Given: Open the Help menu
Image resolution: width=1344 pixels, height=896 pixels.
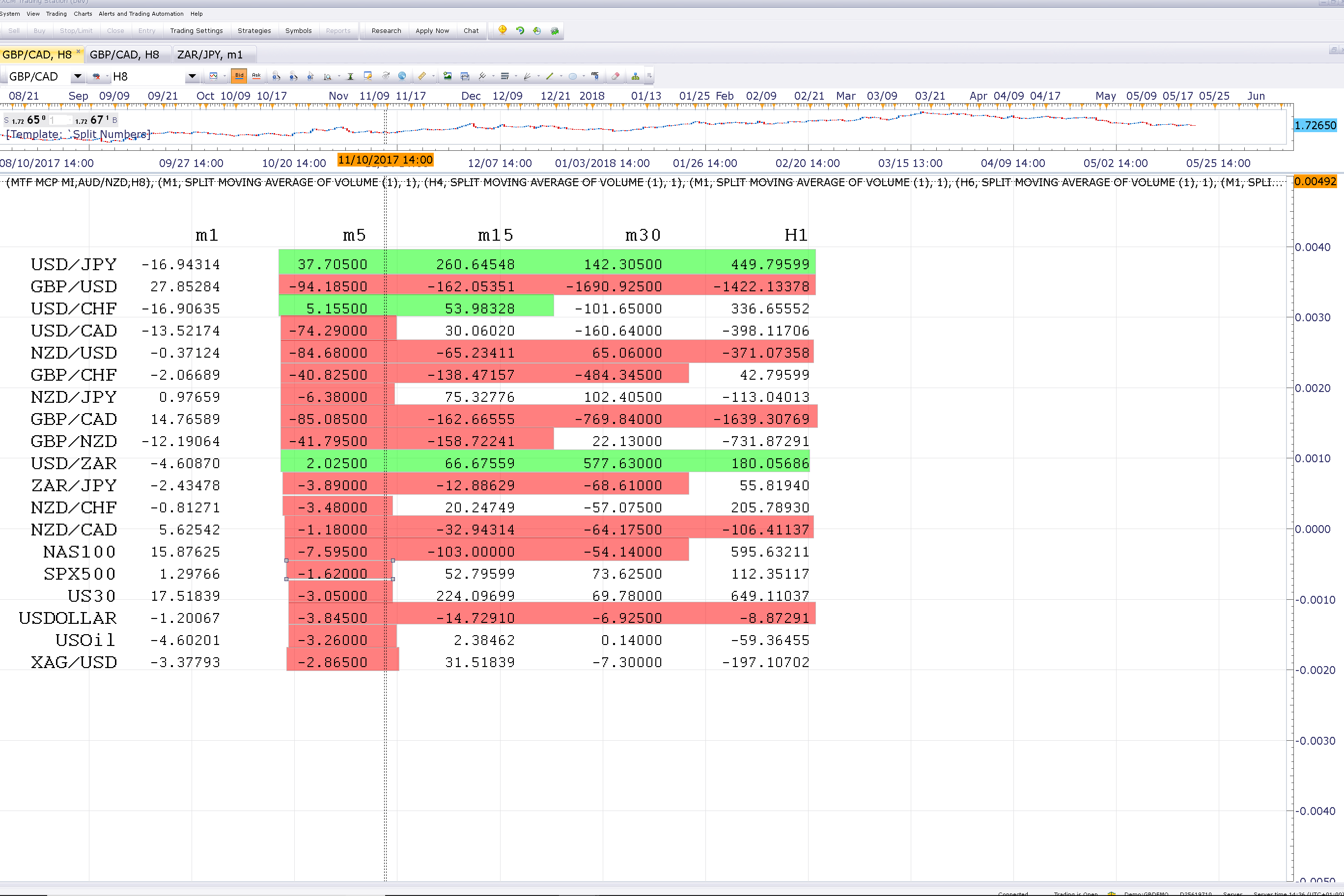Looking at the screenshot, I should point(196,14).
